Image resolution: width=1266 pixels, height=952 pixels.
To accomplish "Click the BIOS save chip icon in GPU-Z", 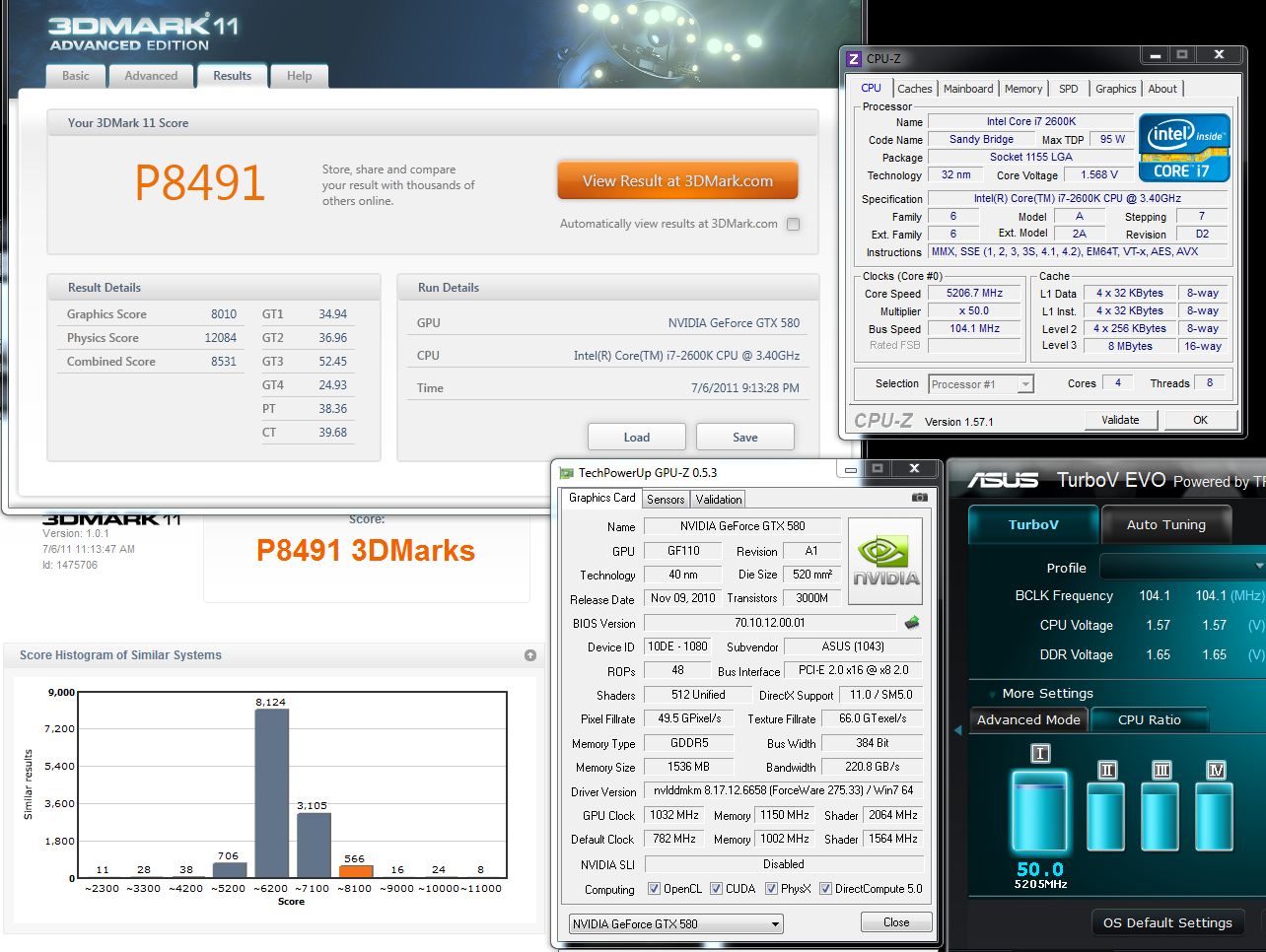I will (x=912, y=622).
